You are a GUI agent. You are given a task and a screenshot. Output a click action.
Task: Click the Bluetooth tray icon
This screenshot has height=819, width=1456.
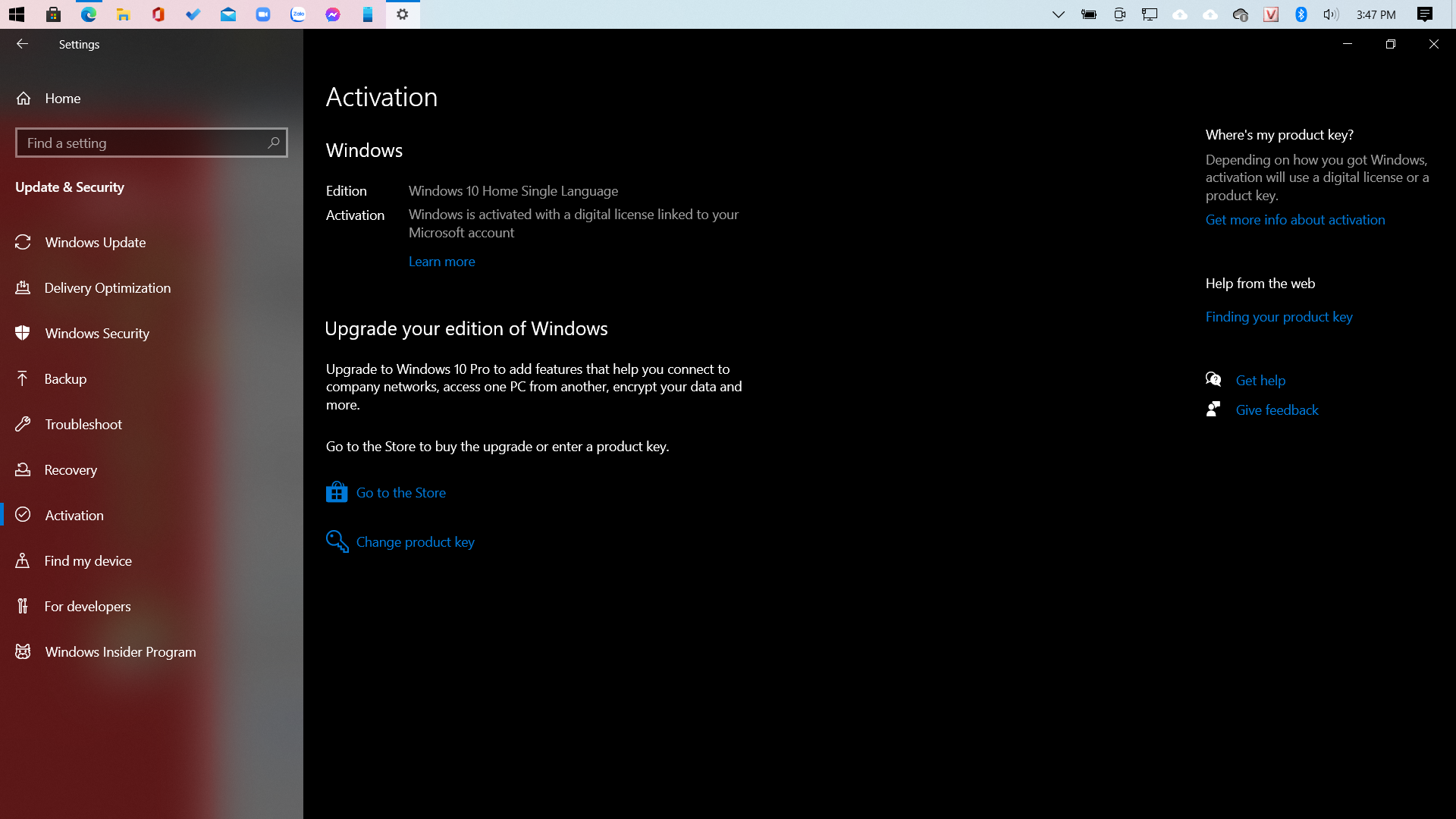(1301, 14)
